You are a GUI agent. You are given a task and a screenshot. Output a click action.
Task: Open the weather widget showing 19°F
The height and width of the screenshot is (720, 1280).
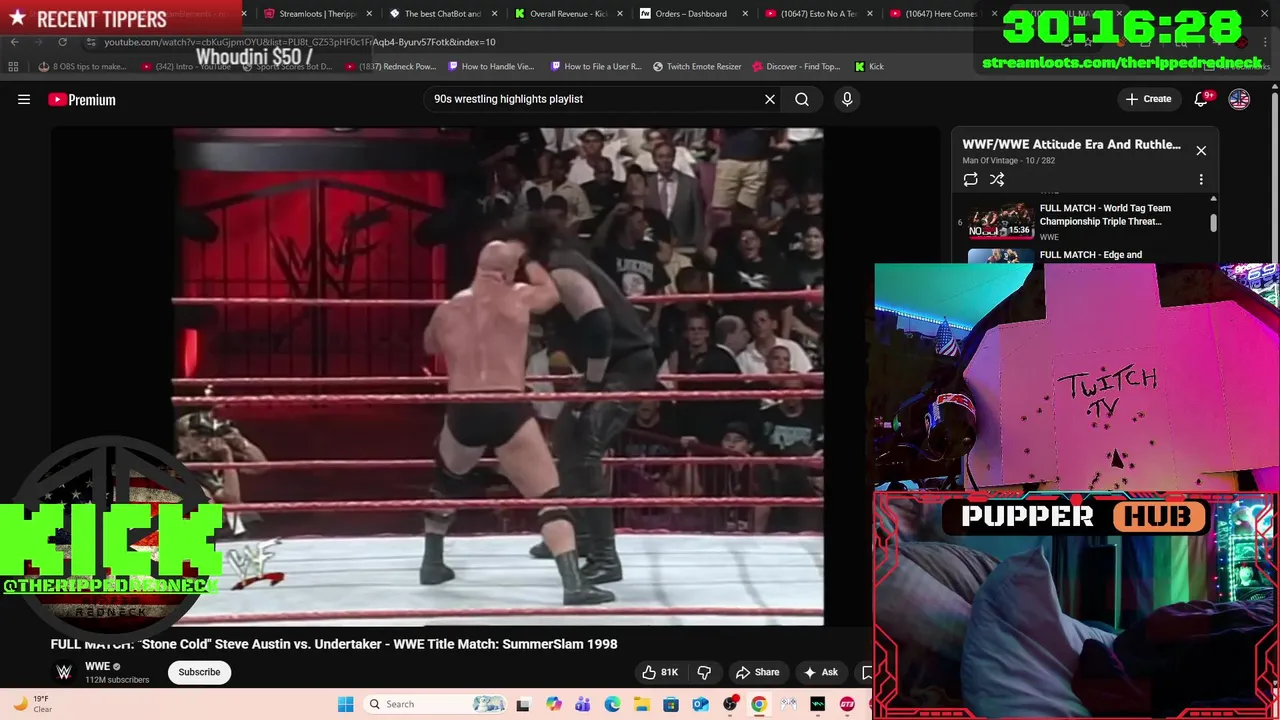click(32, 704)
